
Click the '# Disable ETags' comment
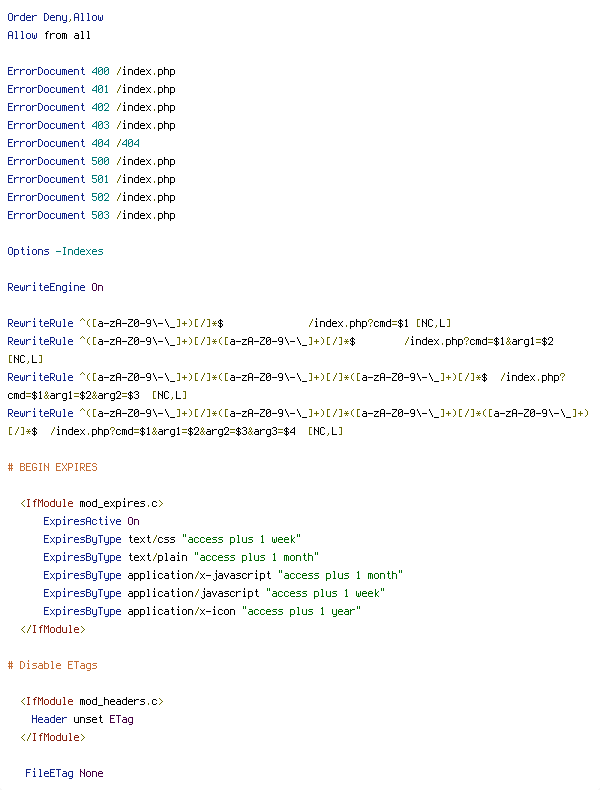point(52,666)
